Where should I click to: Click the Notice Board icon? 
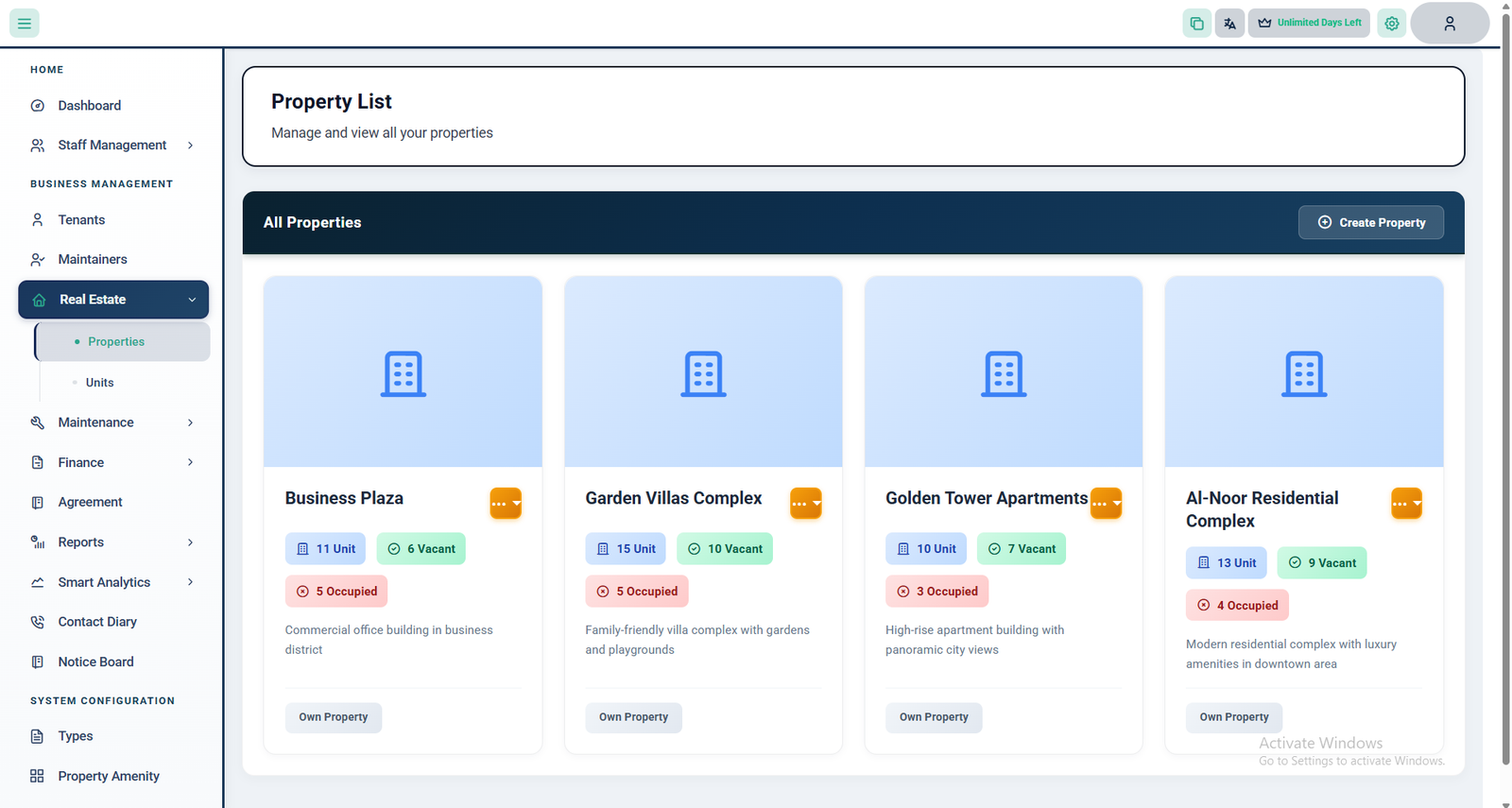point(38,662)
